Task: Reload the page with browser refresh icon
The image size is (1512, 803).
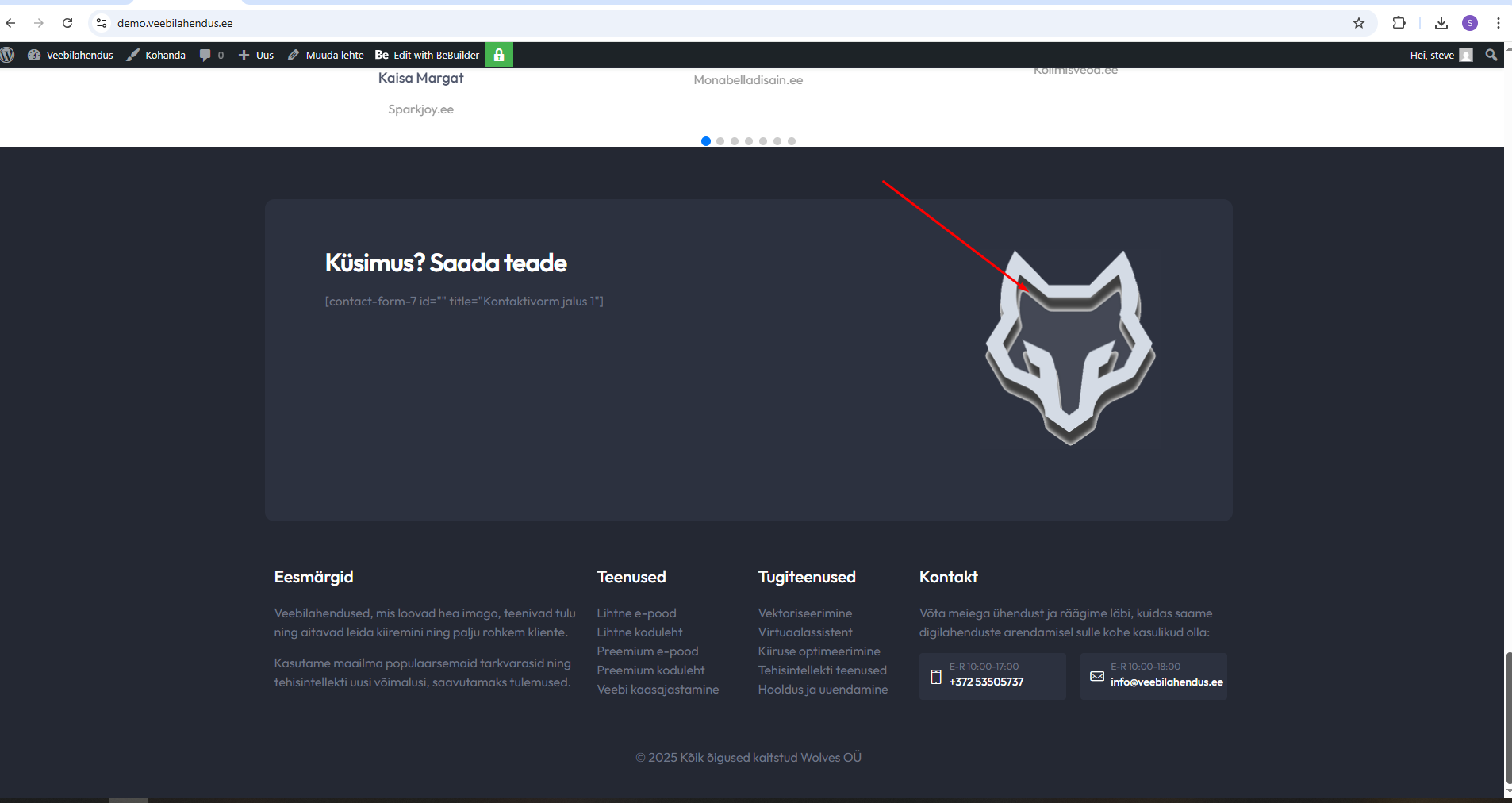Action: pyautogui.click(x=67, y=23)
